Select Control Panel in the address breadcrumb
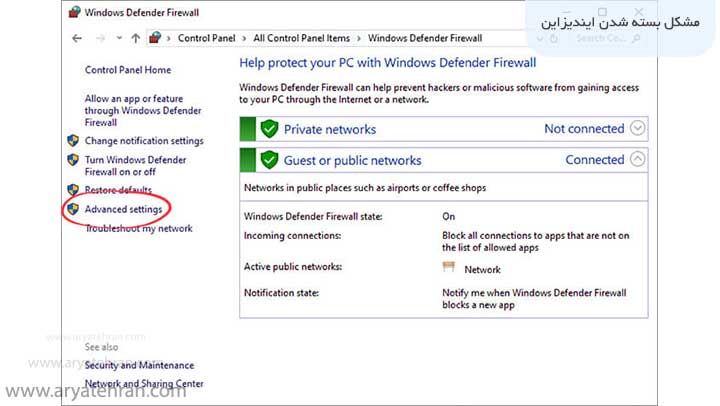Image resolution: width=720 pixels, height=406 pixels. (208, 38)
